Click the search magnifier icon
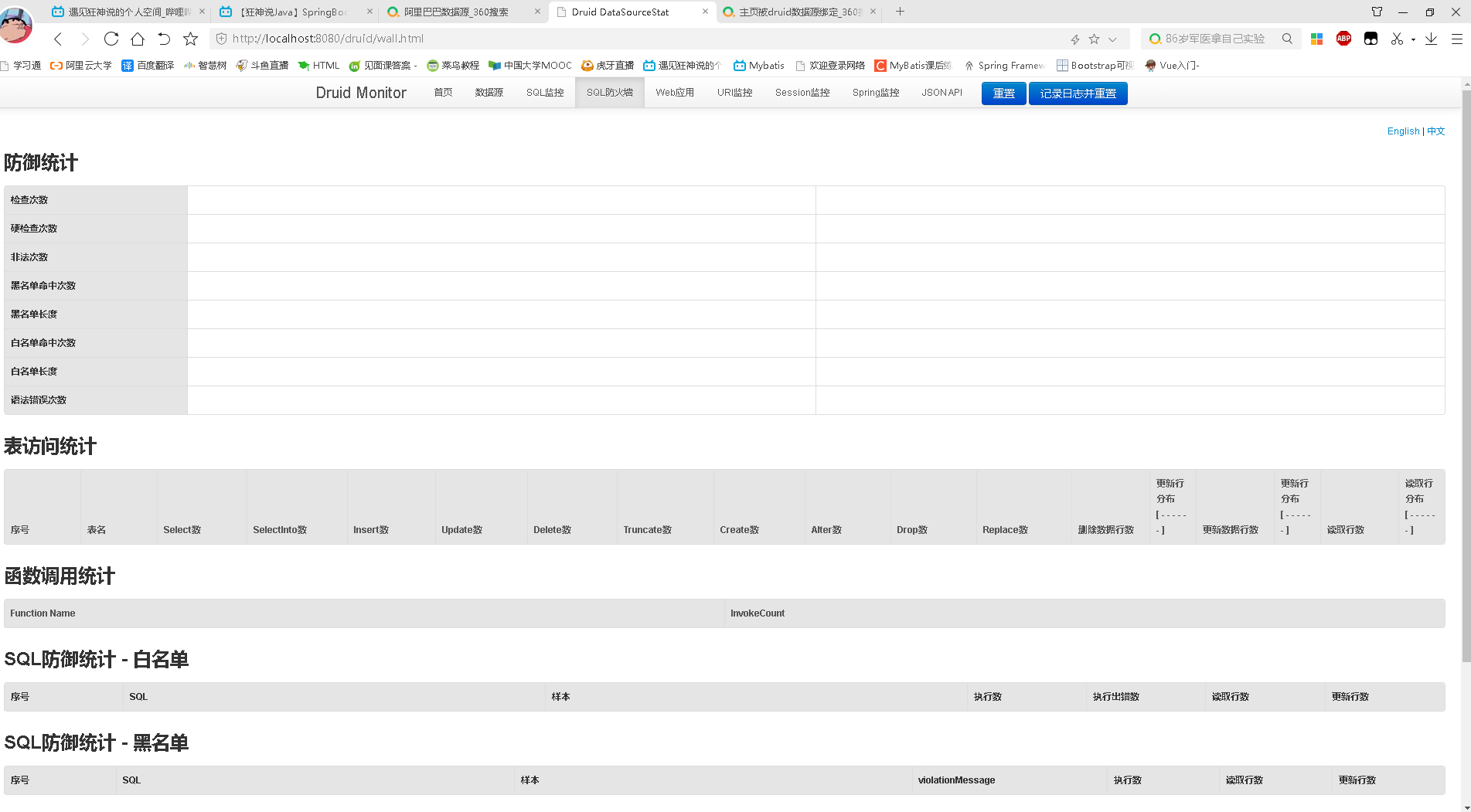This screenshot has height=812, width=1471. pyautogui.click(x=1287, y=39)
